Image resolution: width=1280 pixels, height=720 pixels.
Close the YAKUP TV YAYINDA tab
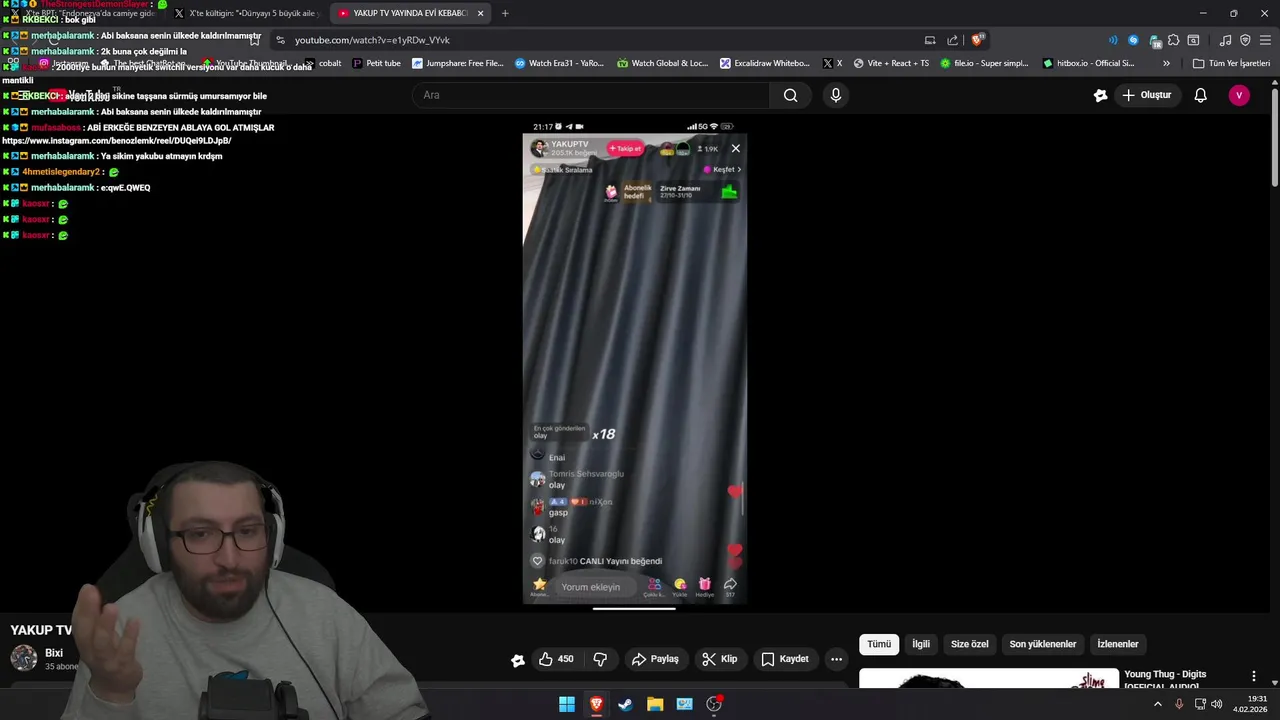[x=480, y=13]
